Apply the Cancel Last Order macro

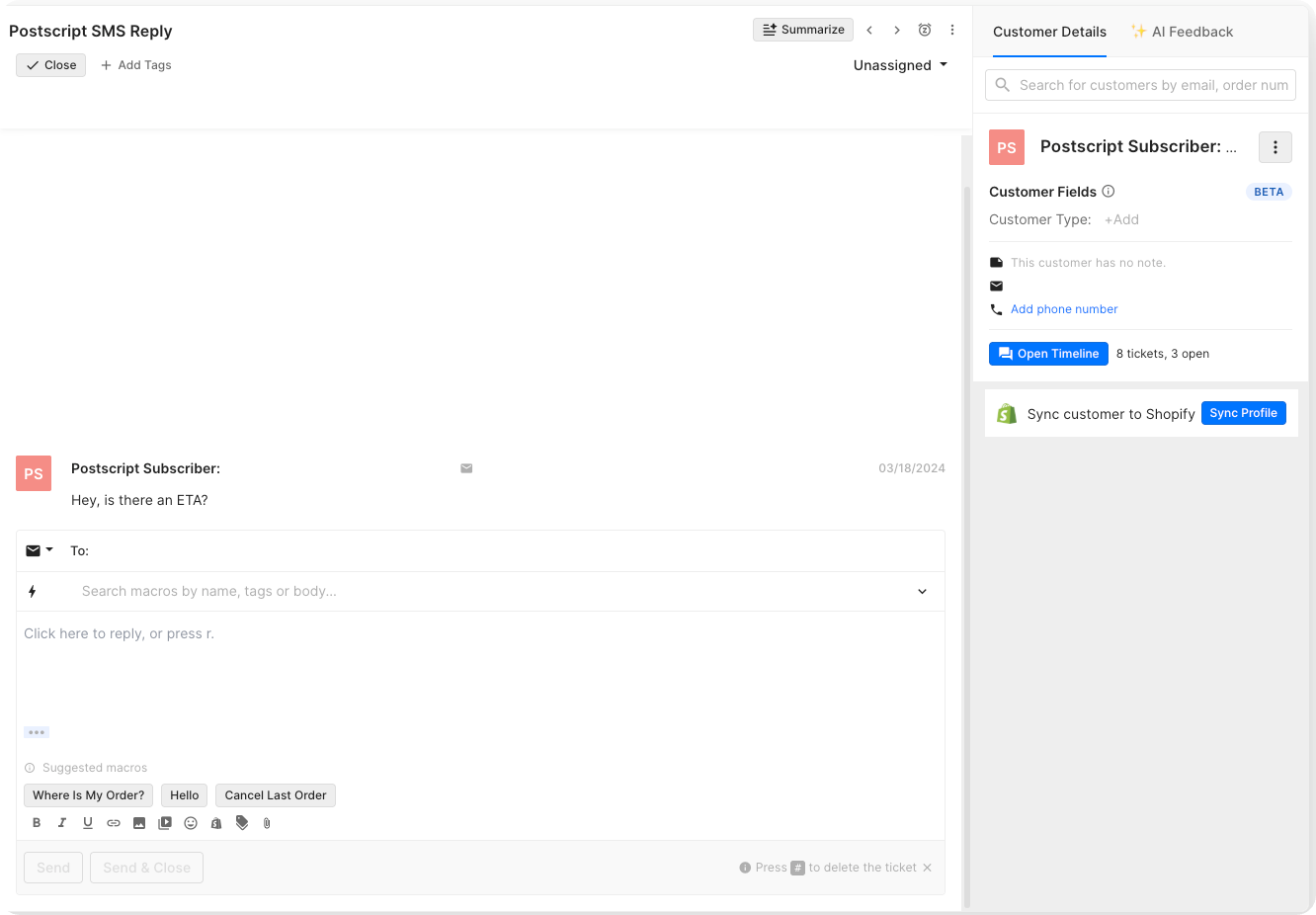click(276, 795)
